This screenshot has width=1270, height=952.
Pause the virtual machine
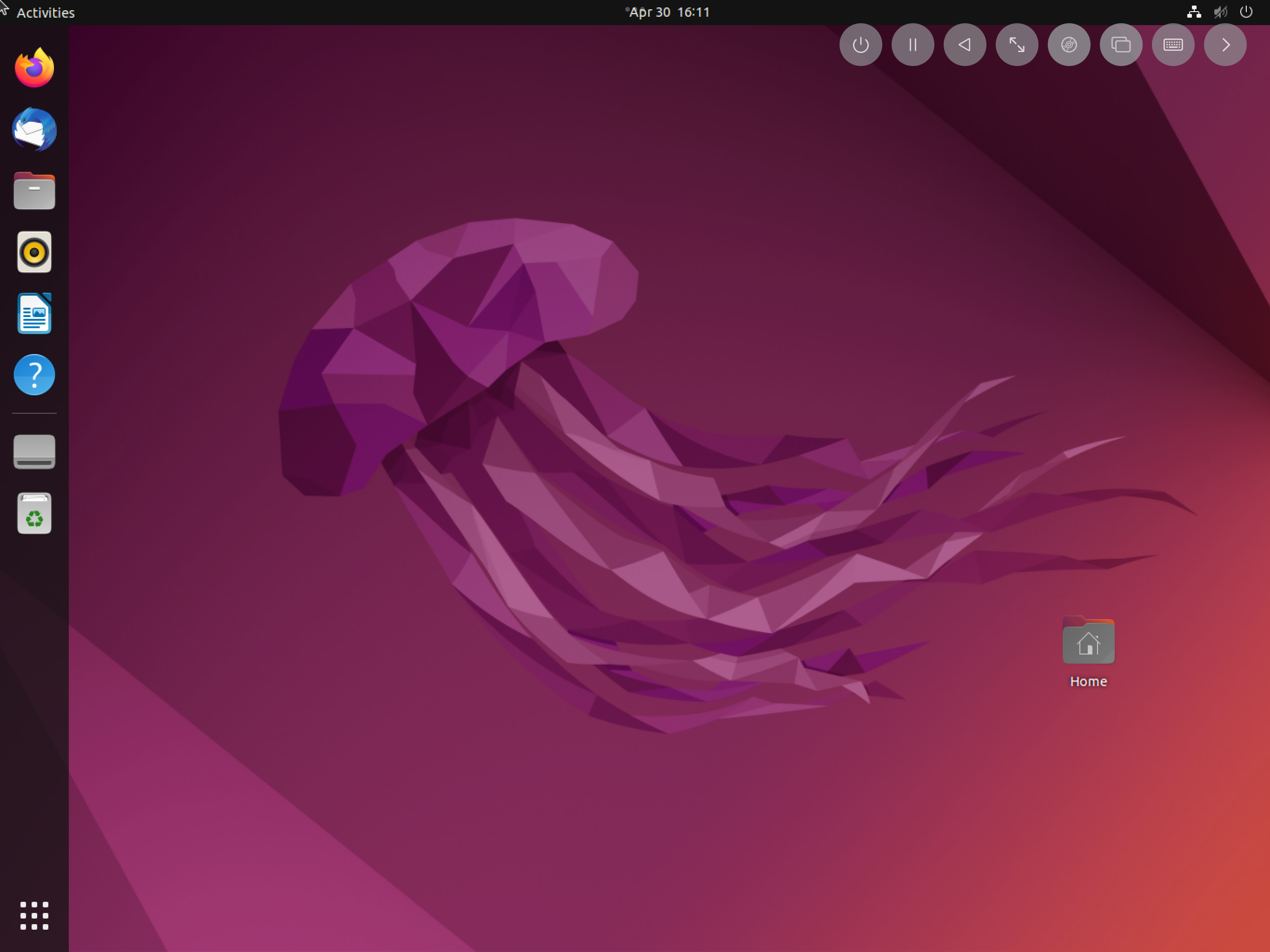(x=913, y=45)
